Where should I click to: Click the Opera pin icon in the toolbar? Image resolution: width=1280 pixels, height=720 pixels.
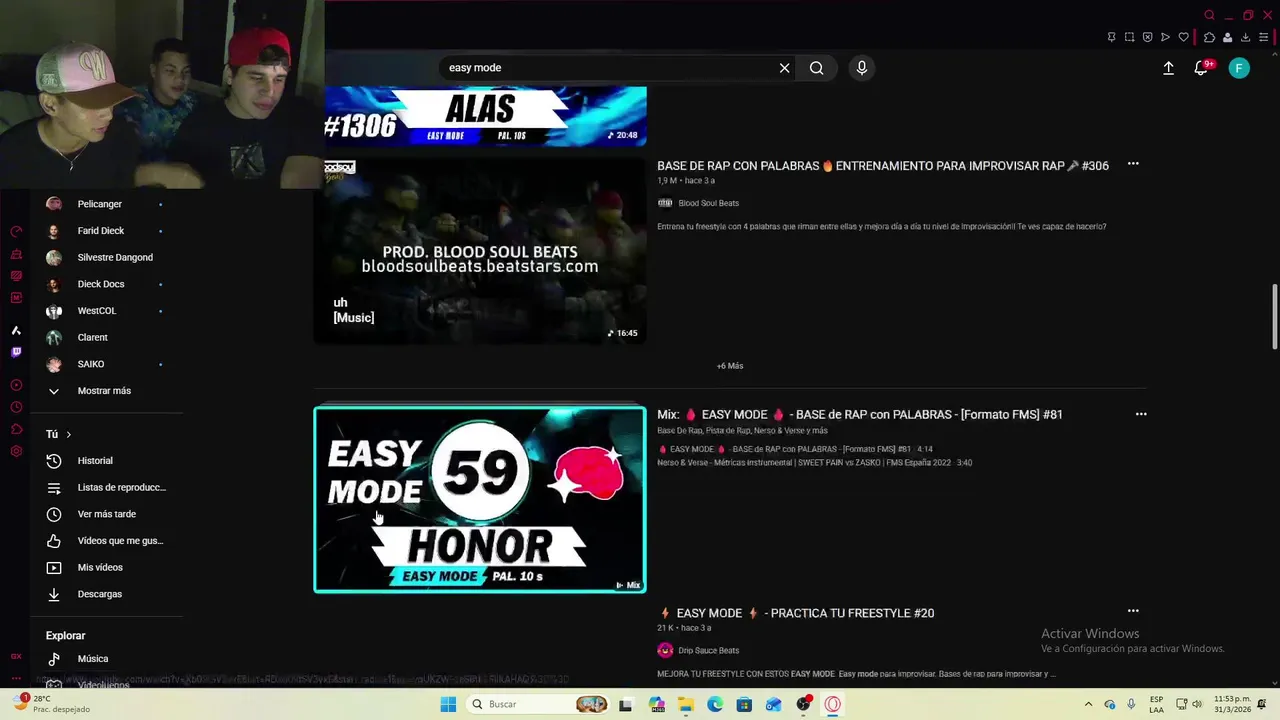1111,37
